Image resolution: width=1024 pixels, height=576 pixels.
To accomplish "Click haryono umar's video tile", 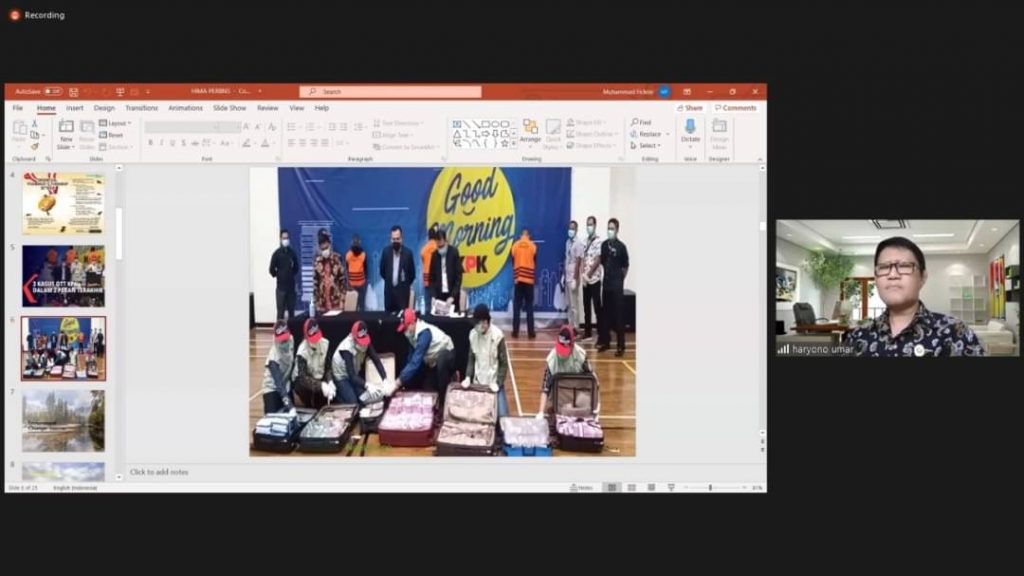I will point(897,288).
